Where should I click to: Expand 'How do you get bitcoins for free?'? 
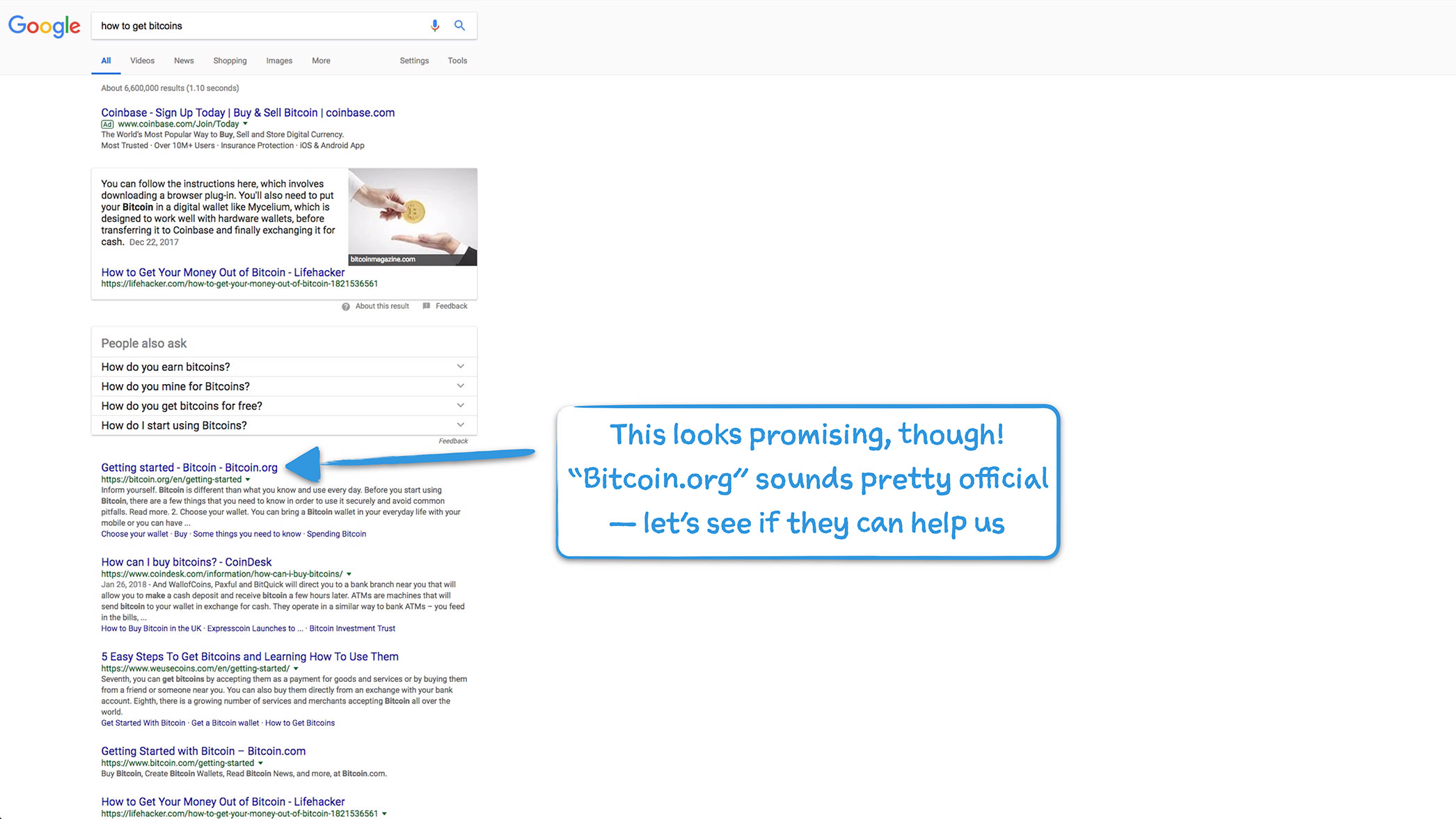tap(460, 406)
